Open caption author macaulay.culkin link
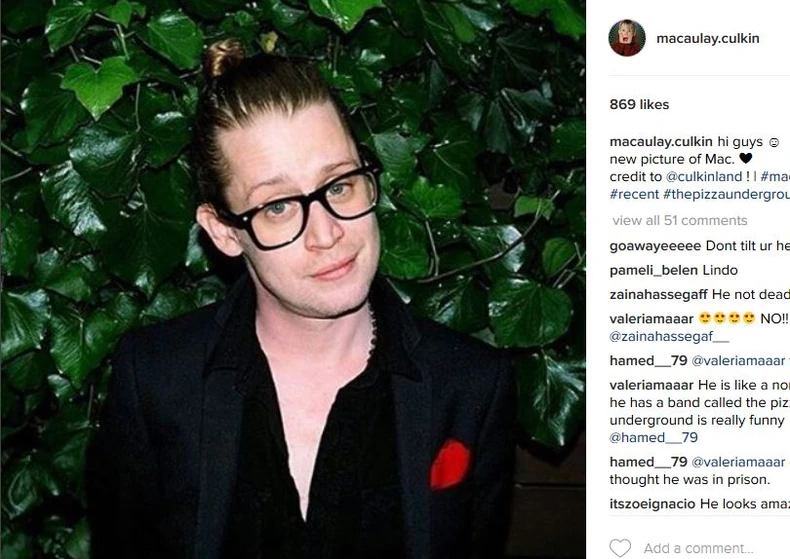 tap(661, 142)
